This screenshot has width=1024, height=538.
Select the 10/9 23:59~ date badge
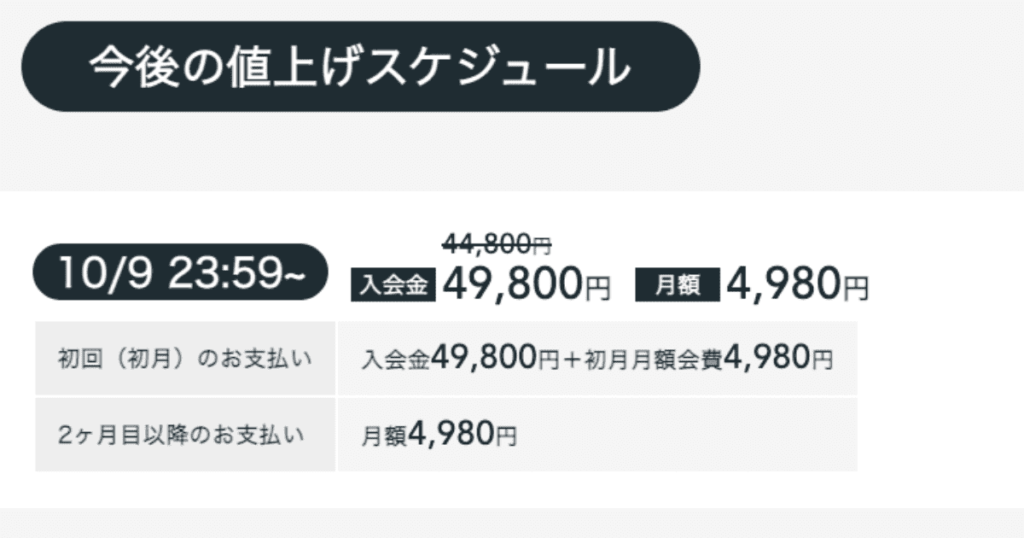180,272
